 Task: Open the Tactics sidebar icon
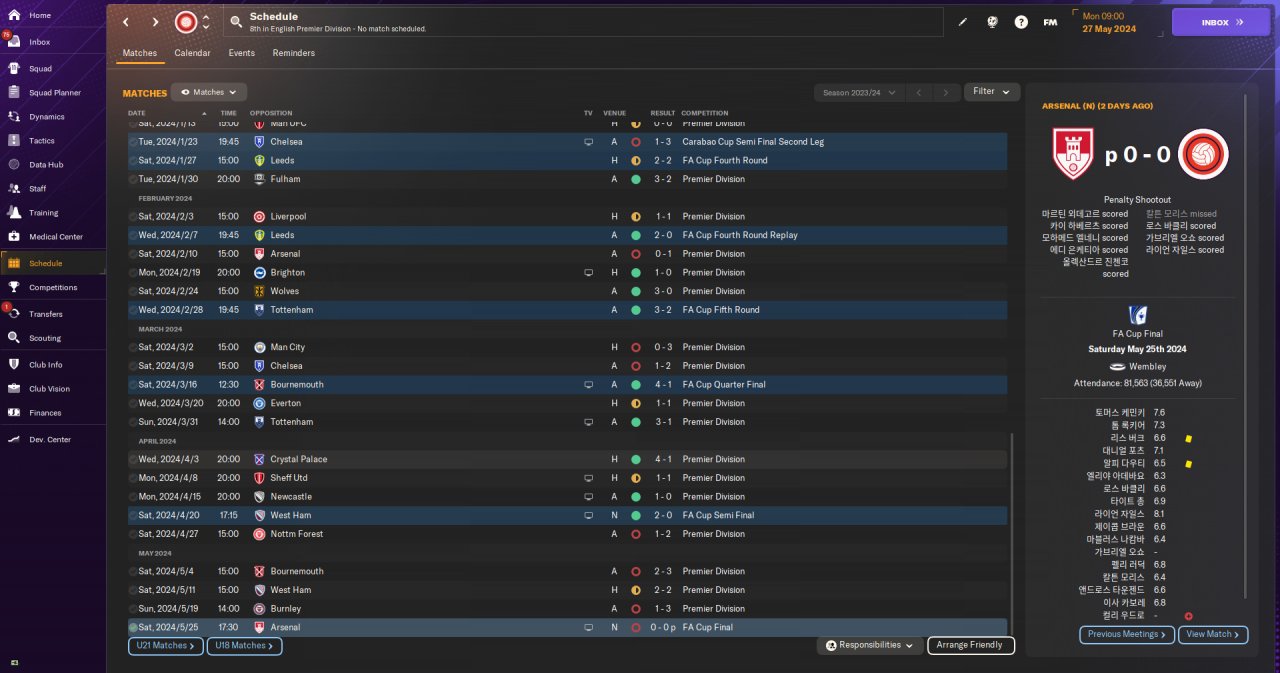(14, 141)
